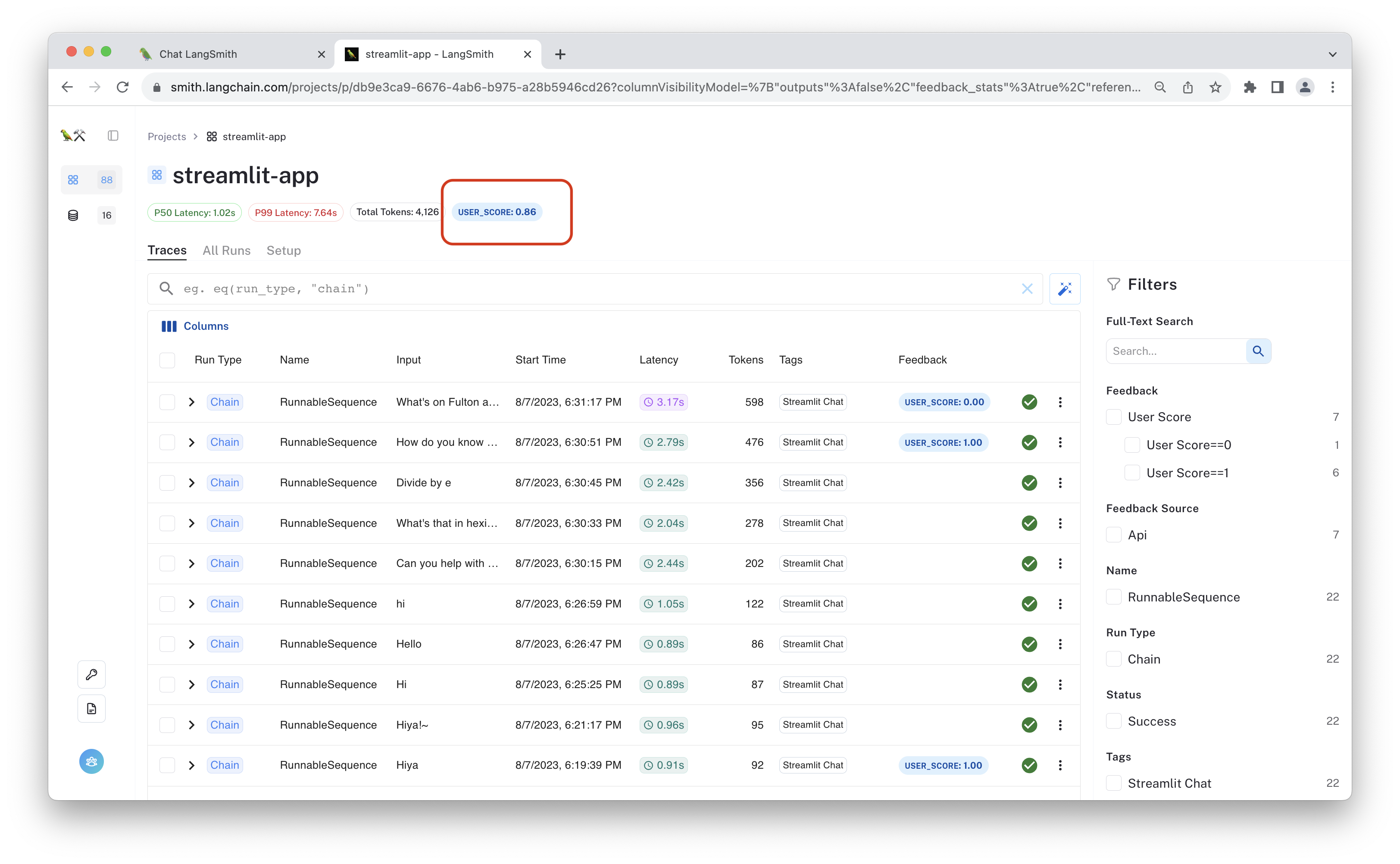
Task: Click USER_SCORE: 0.00 feedback badge
Action: tap(944, 402)
